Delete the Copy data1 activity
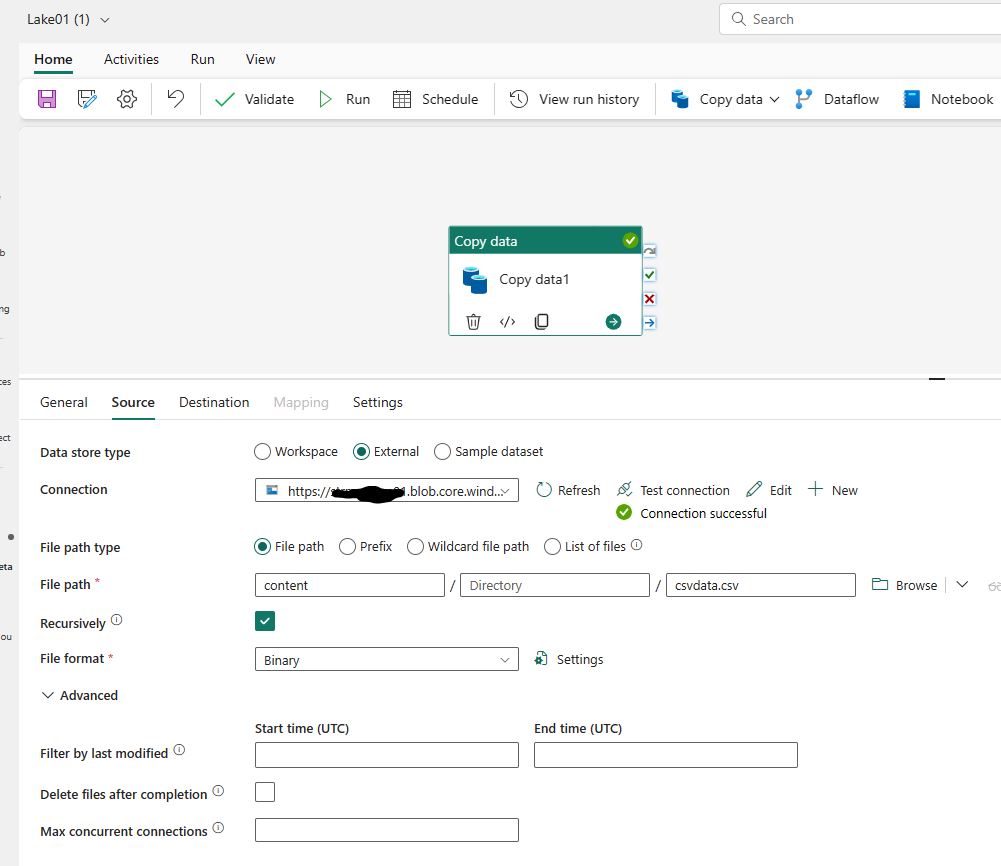This screenshot has height=866, width=1001. tap(473, 322)
